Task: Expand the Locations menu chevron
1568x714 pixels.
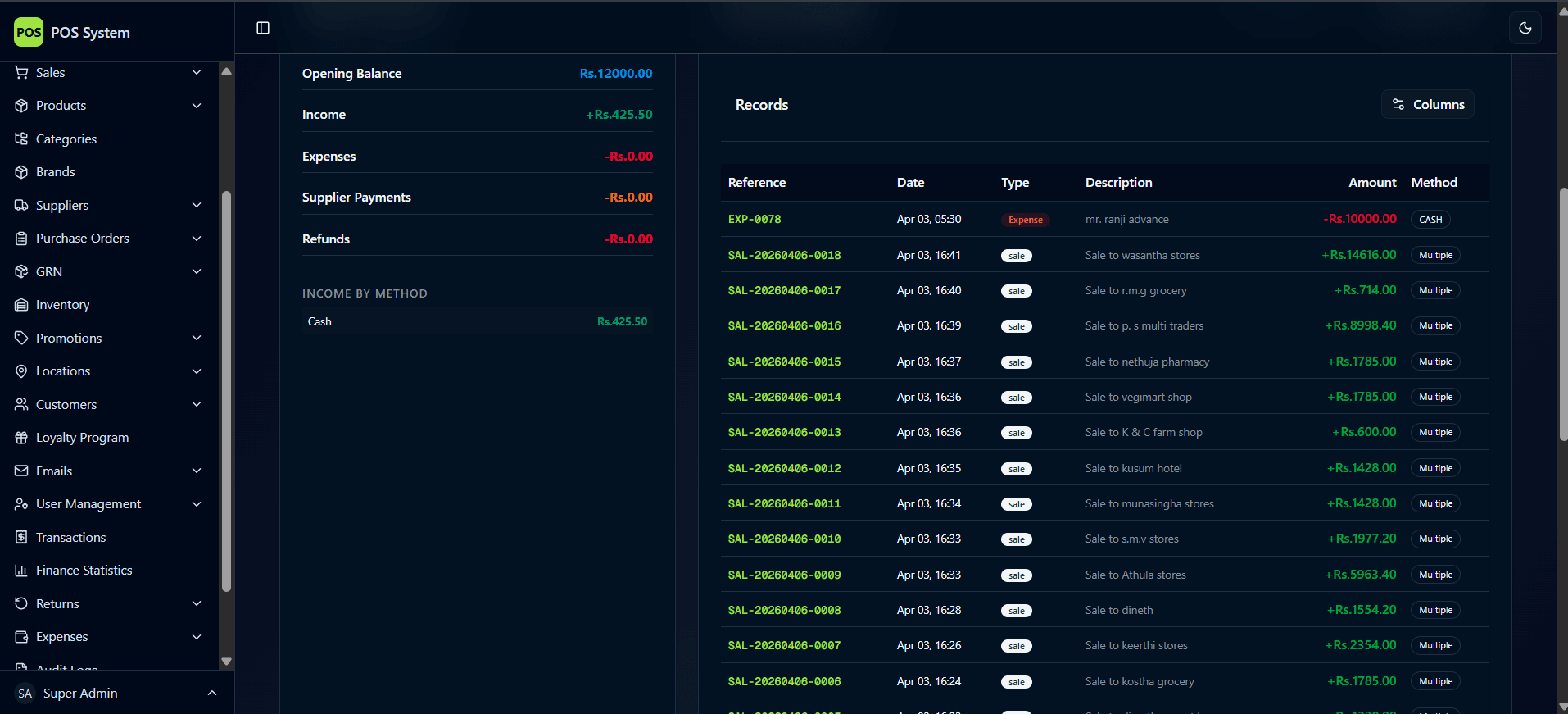Action: point(197,371)
